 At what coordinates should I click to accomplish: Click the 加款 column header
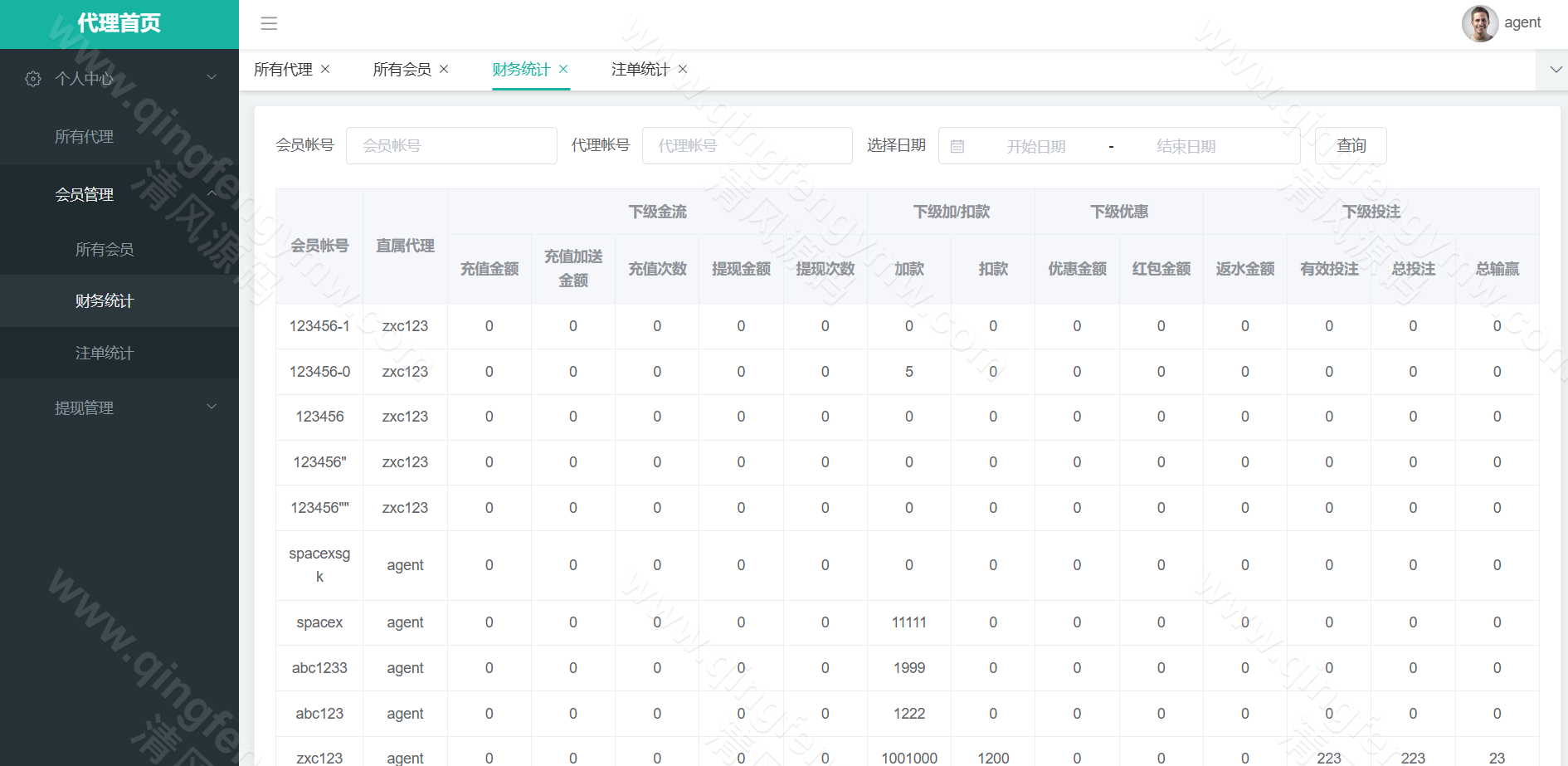[x=909, y=269]
